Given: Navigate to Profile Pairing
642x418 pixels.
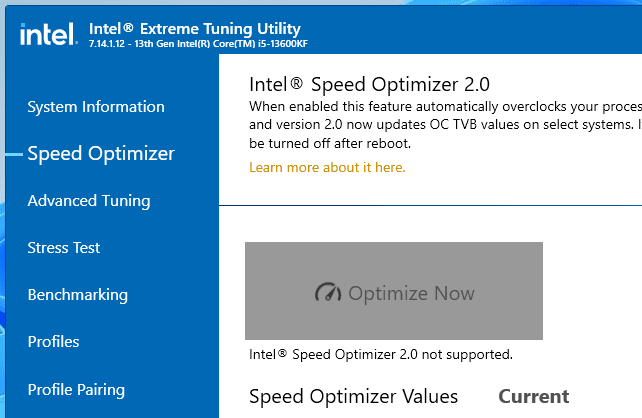Looking at the screenshot, I should (76, 389).
